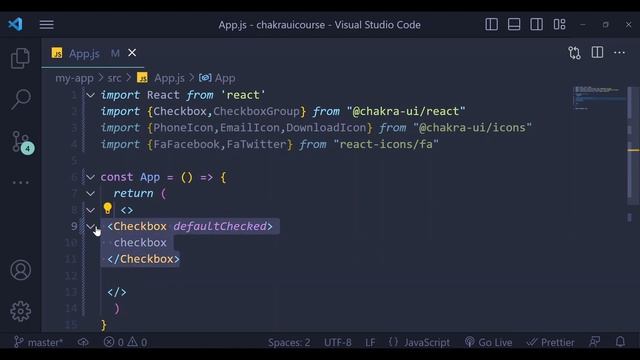Select the App.js editor tab
Viewport: 640px width, 360px height.
click(x=93, y=53)
